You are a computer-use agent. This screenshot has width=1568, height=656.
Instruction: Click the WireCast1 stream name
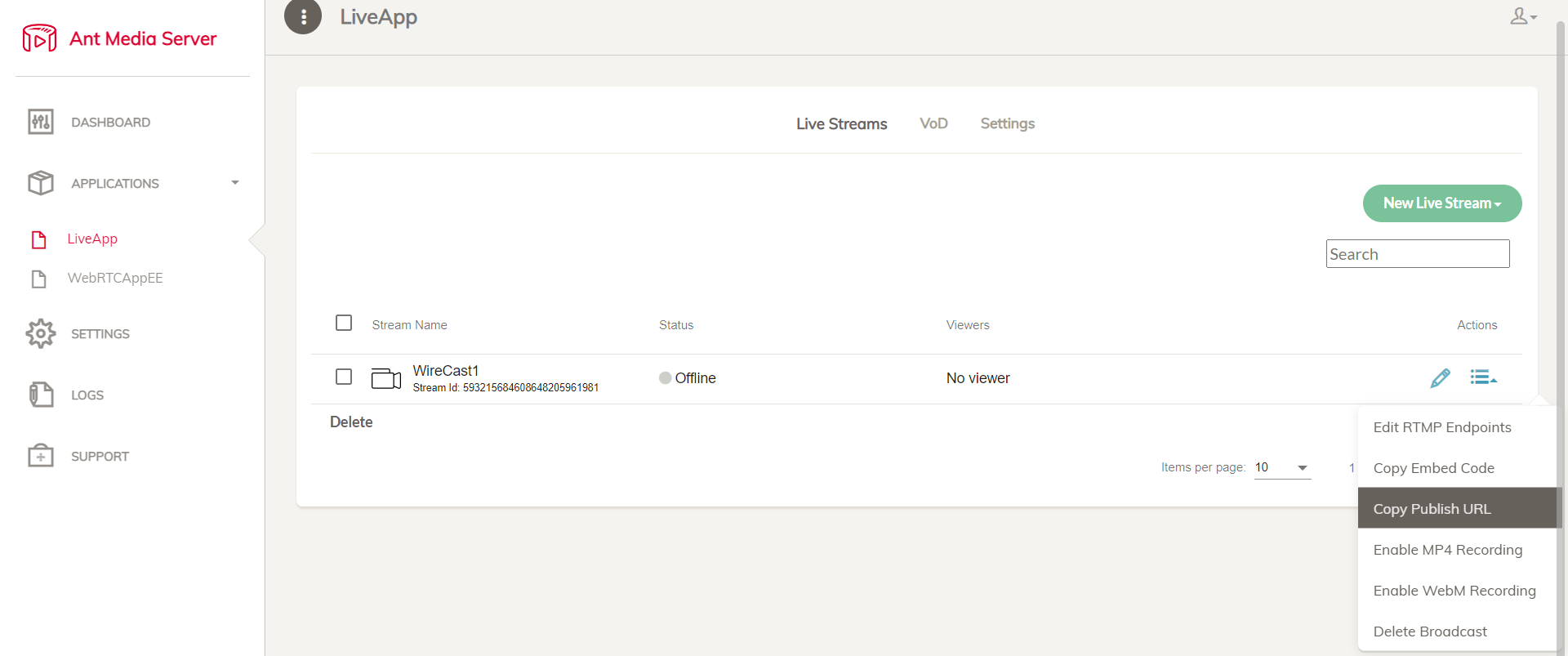(446, 371)
